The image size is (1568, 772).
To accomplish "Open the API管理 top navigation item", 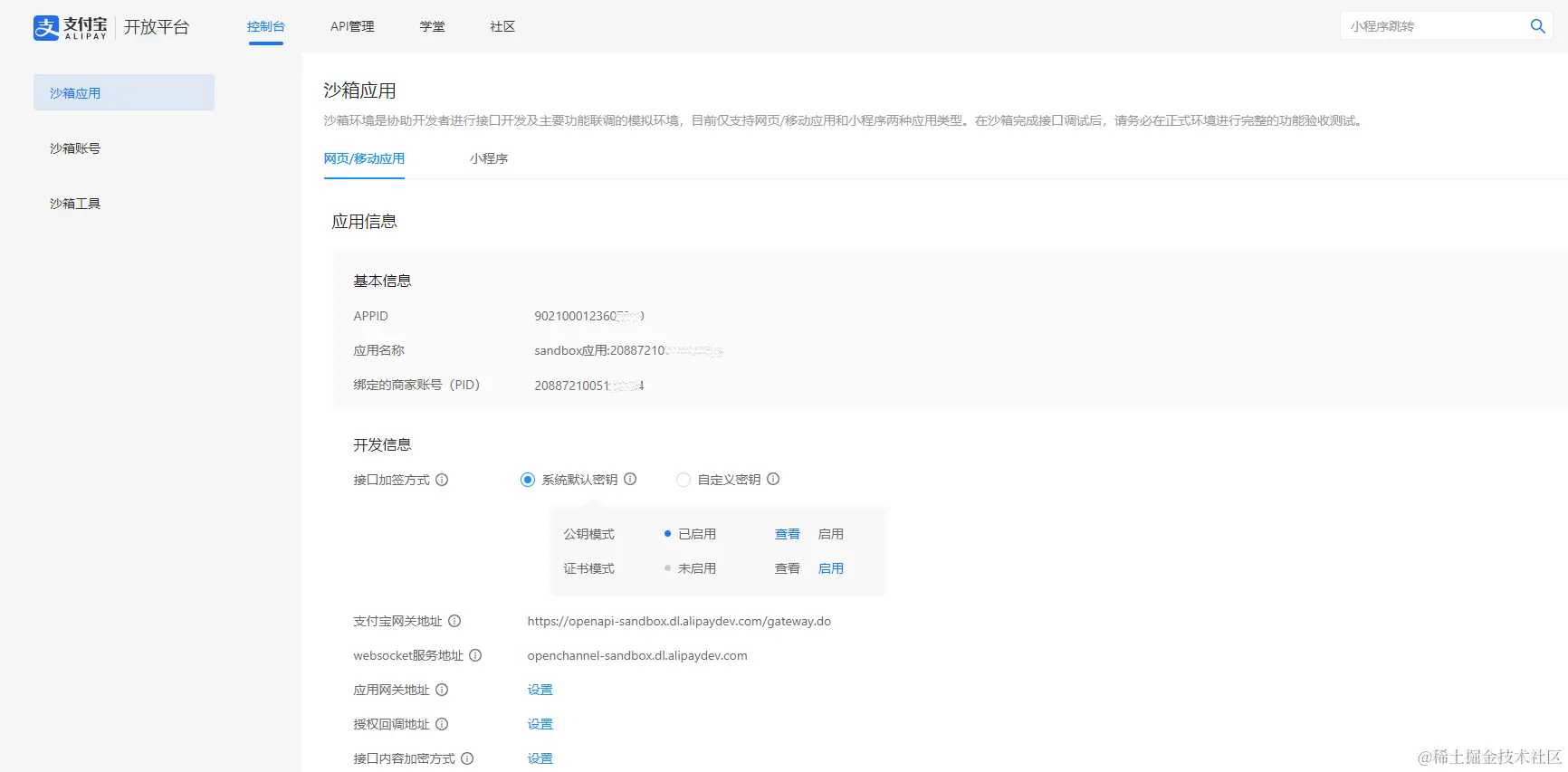I will point(352,26).
